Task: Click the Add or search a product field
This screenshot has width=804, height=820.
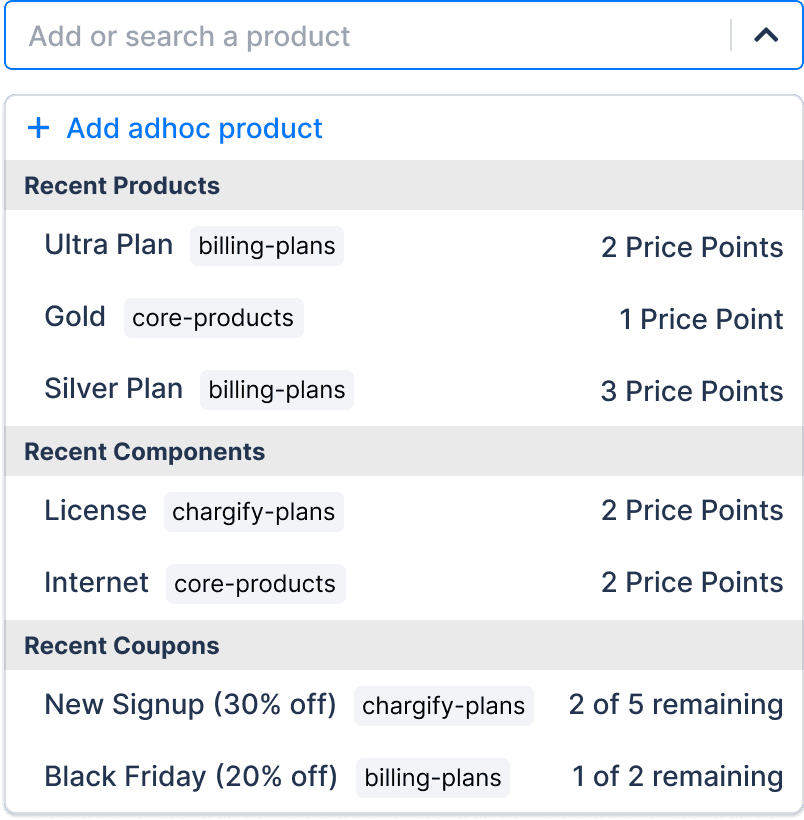Action: point(370,37)
